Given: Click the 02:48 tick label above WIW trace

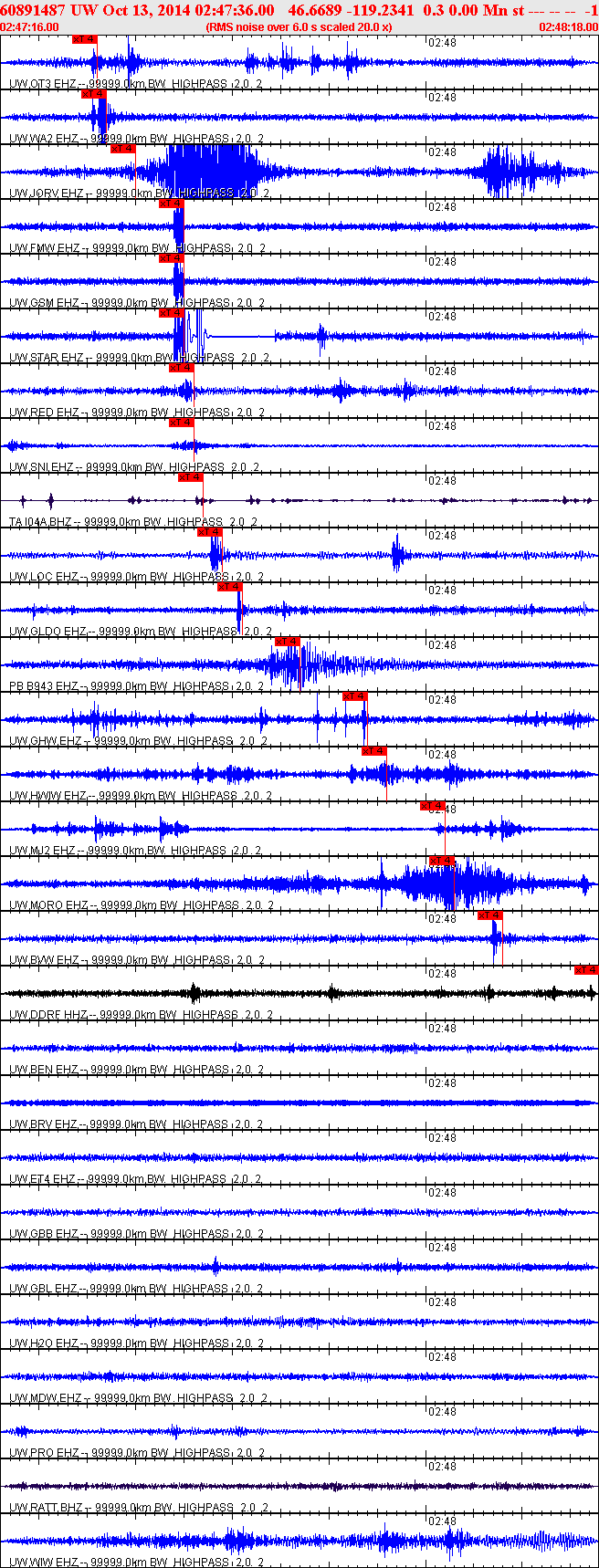Looking at the screenshot, I should point(442,1521).
